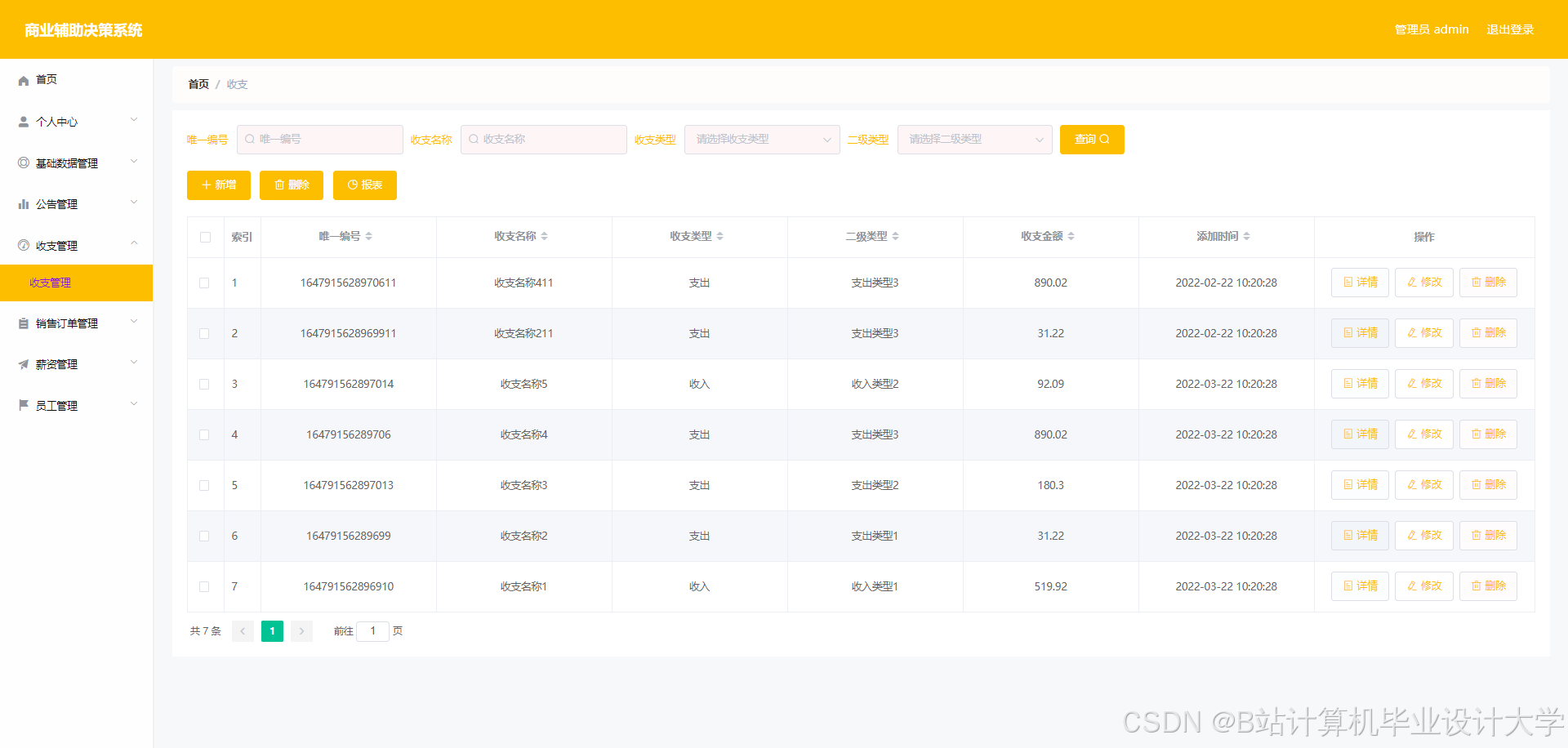Collapse 收支管理 sidebar menu
Viewport: 1568px width, 748px height.
click(x=77, y=245)
